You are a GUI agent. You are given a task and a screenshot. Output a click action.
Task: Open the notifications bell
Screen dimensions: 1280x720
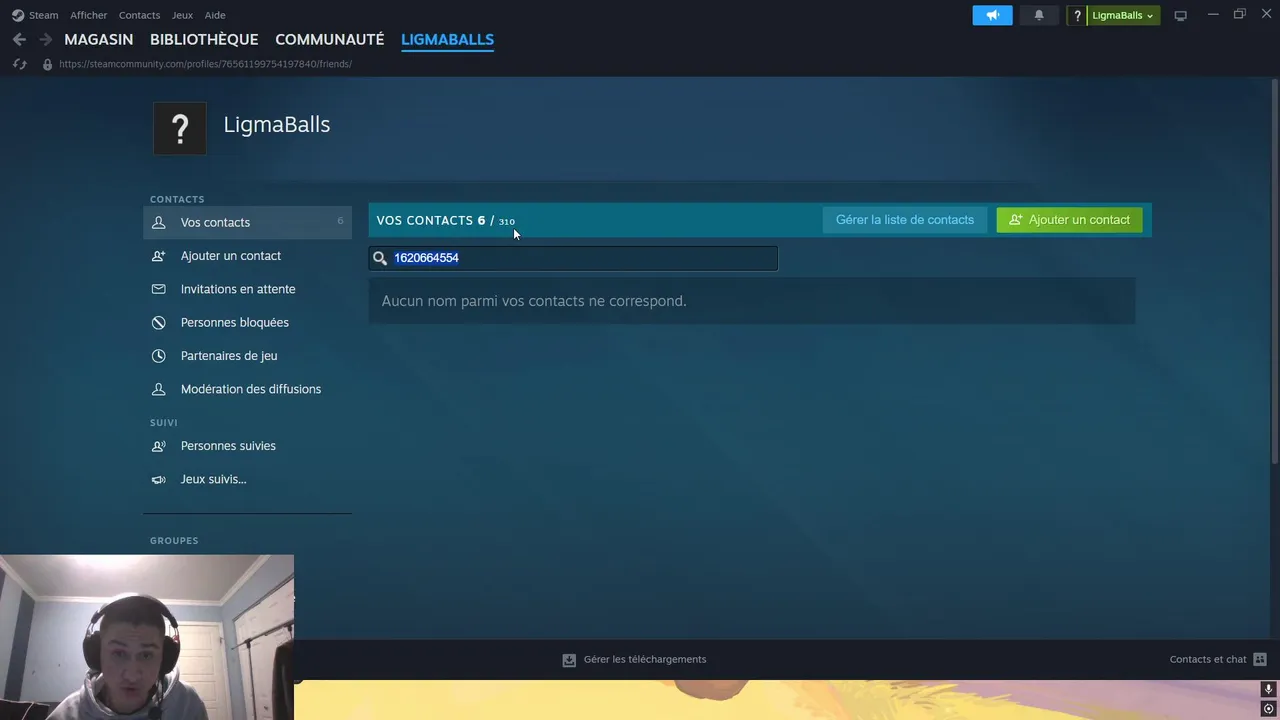click(1039, 15)
